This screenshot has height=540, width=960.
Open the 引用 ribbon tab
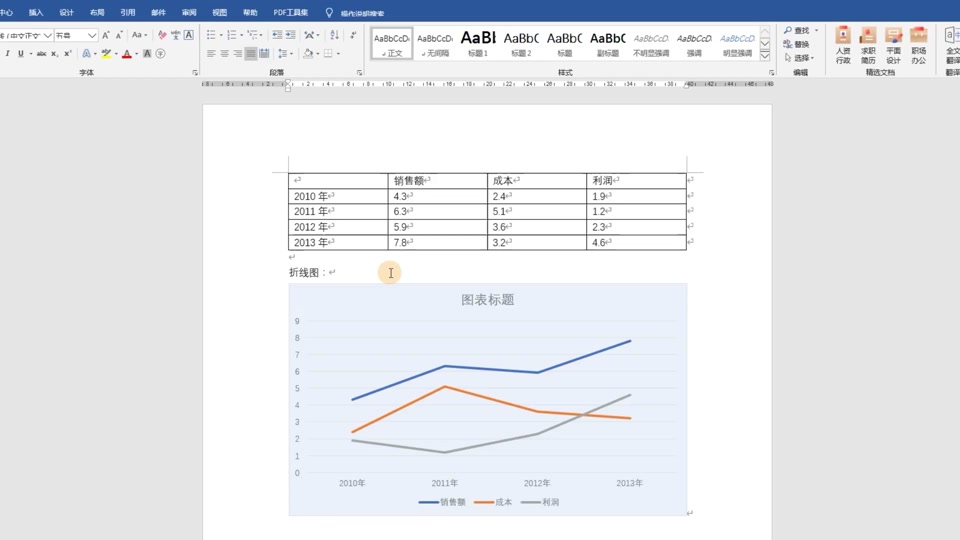128,13
